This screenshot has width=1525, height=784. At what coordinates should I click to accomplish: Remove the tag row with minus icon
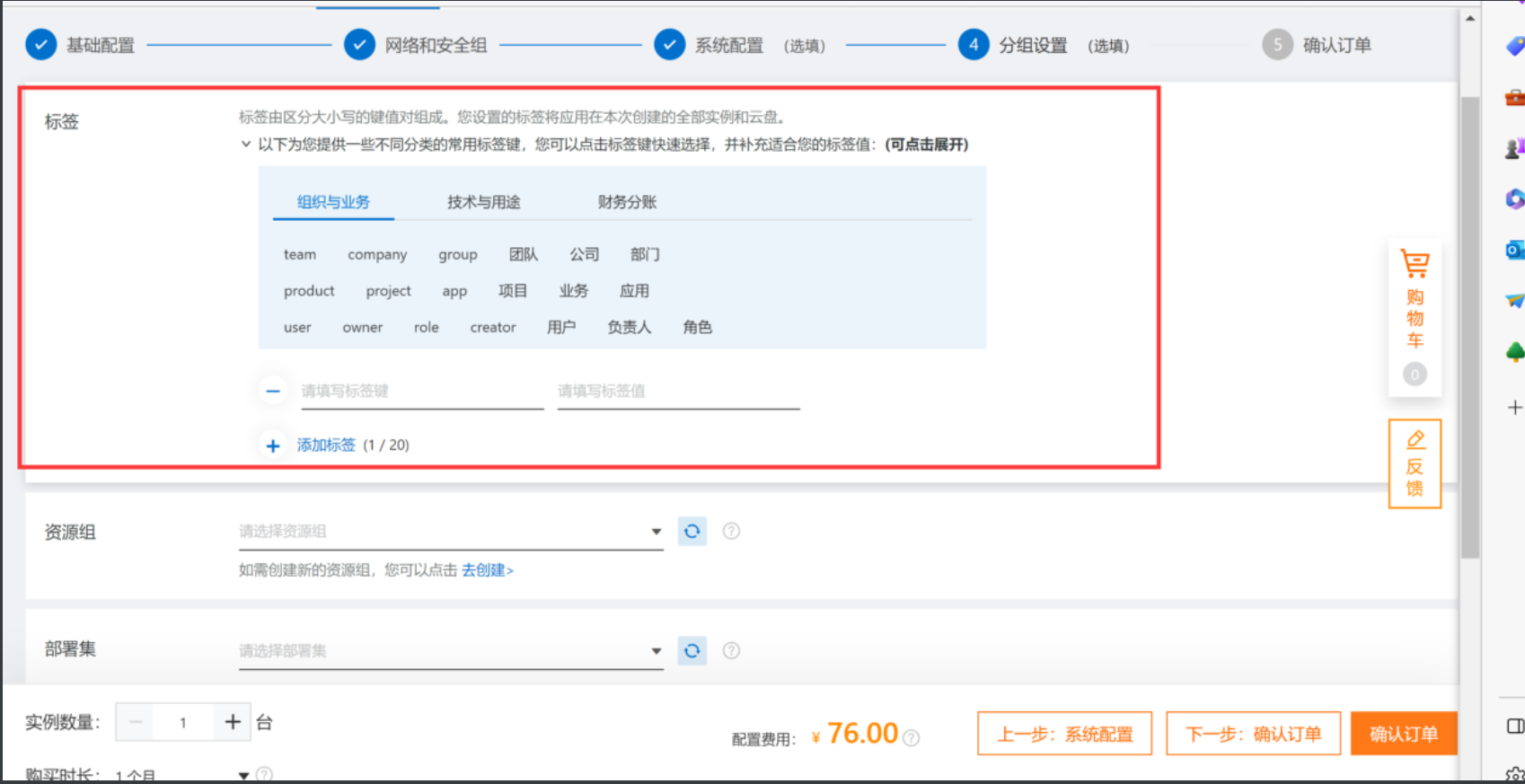[273, 391]
